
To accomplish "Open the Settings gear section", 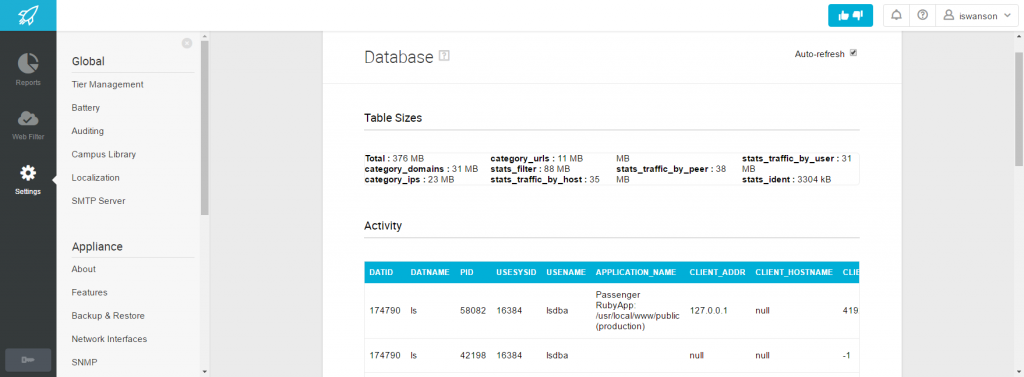I will (x=28, y=180).
